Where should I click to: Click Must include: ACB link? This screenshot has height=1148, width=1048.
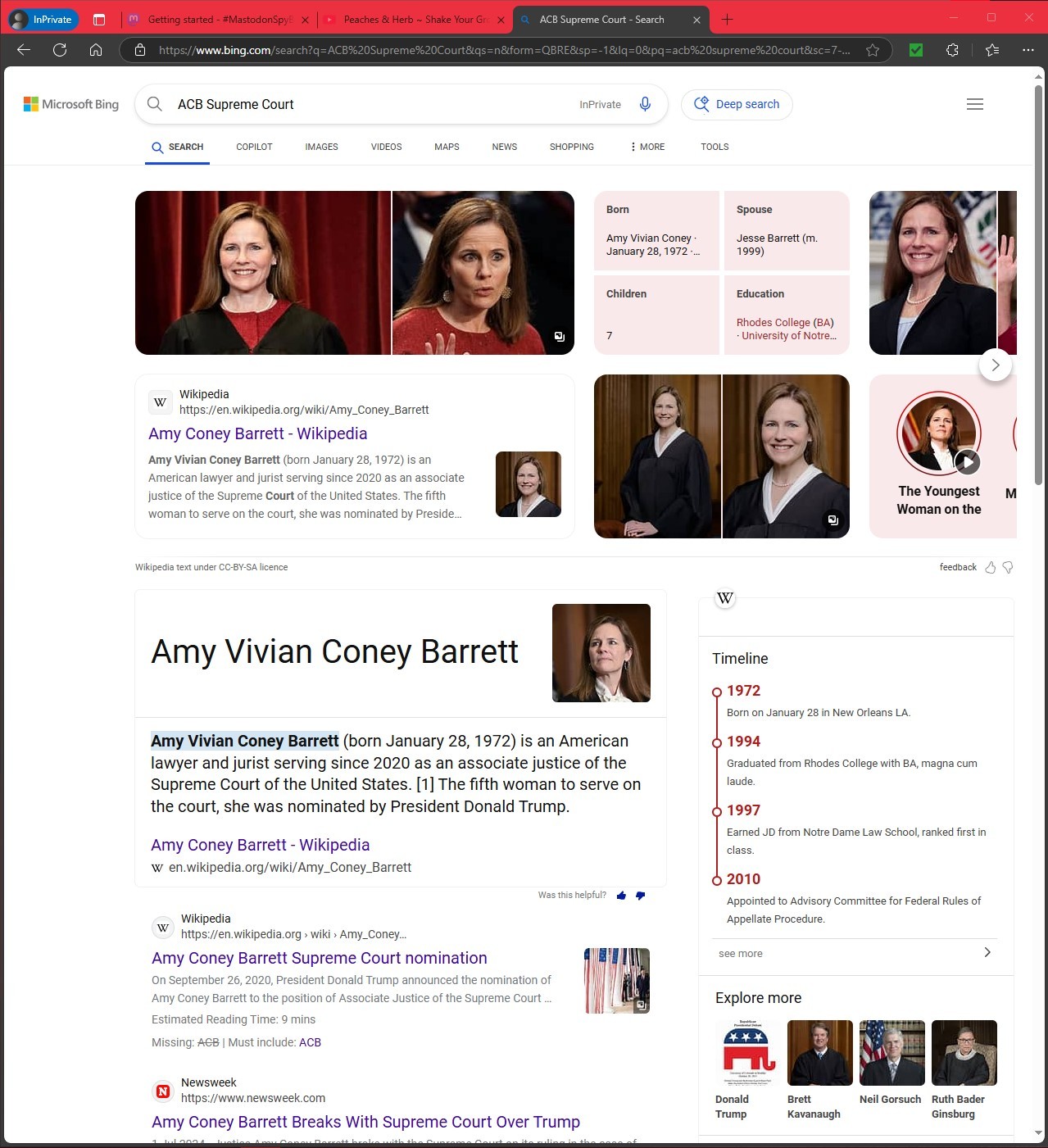point(310,1042)
